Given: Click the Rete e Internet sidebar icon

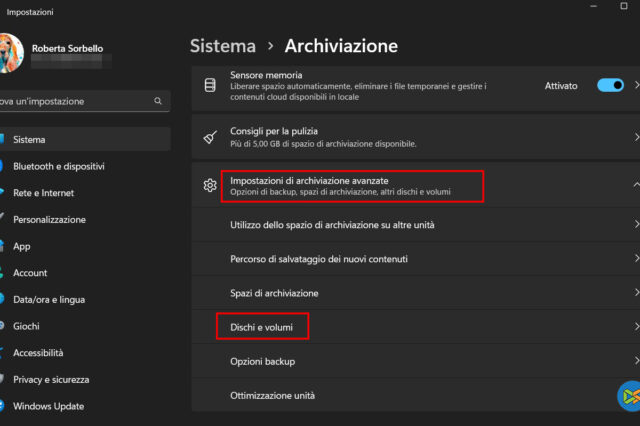Looking at the screenshot, I should coord(3,193).
